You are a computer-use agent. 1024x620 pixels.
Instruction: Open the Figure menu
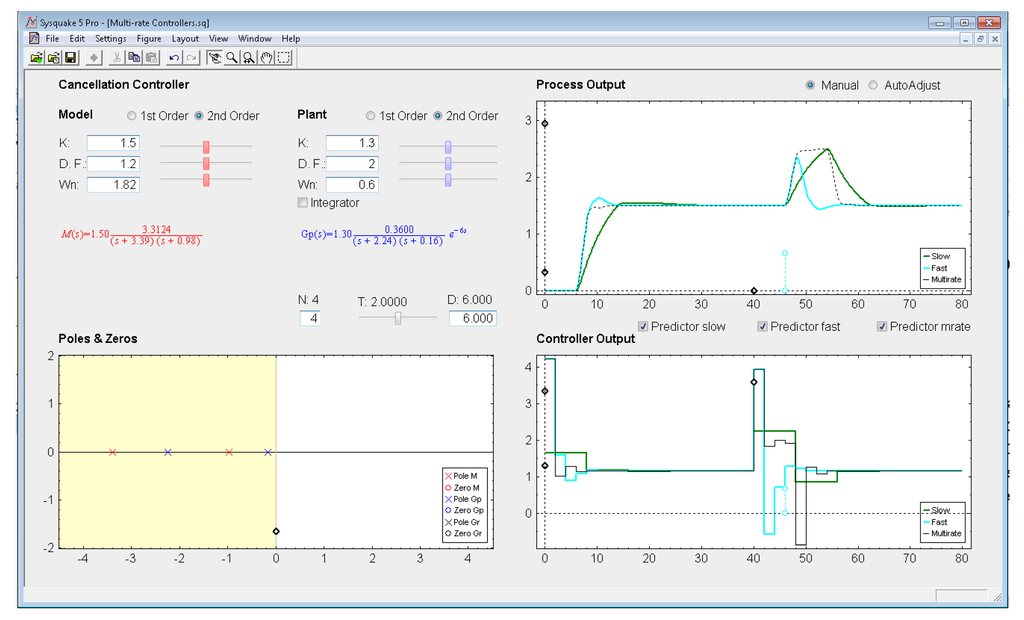(149, 39)
